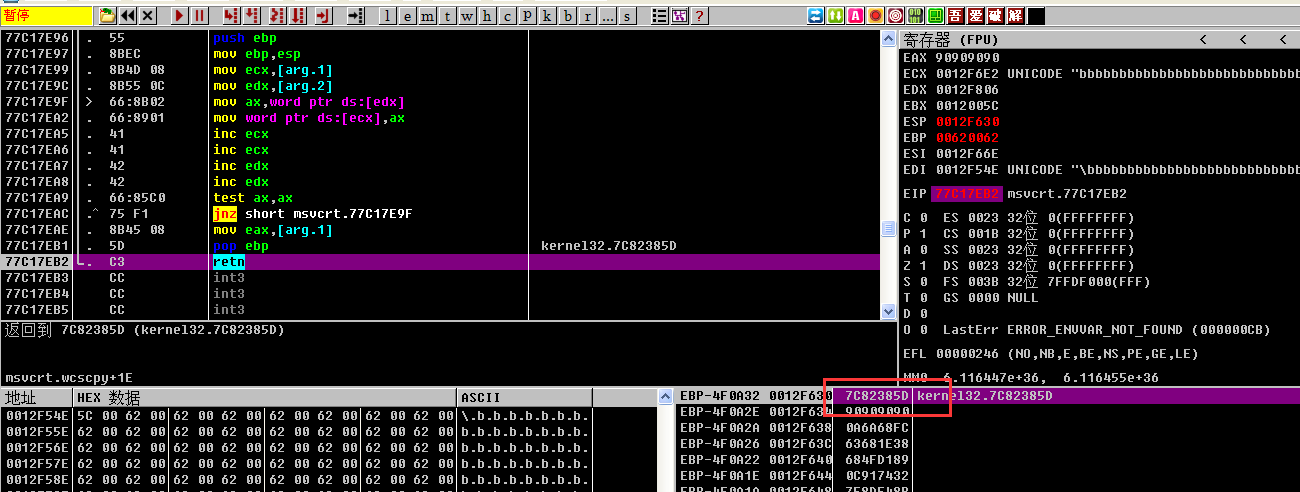Click the Step over toolbar icon
1300x492 pixels.
(x=253, y=16)
